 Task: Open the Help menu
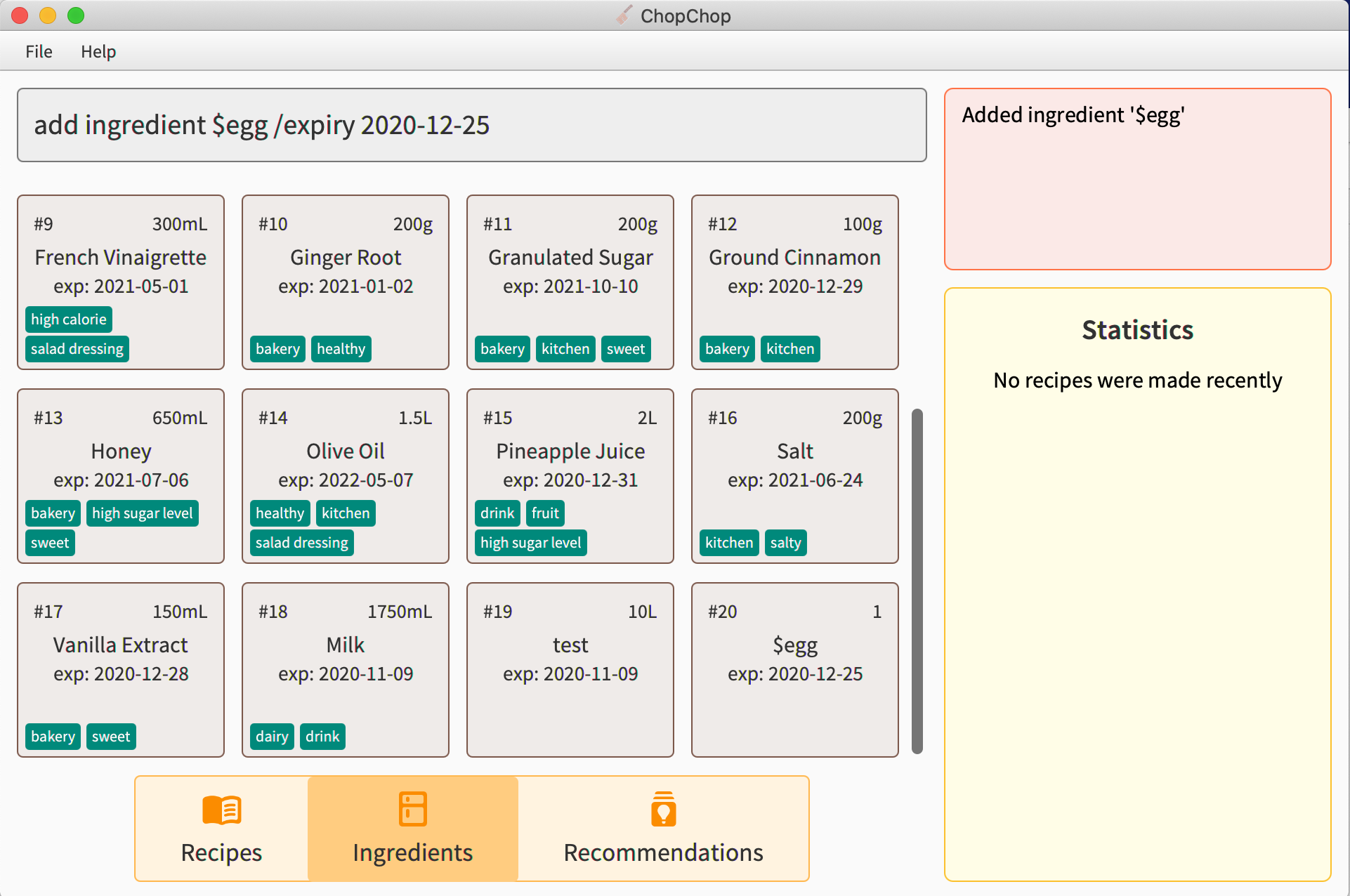[98, 51]
